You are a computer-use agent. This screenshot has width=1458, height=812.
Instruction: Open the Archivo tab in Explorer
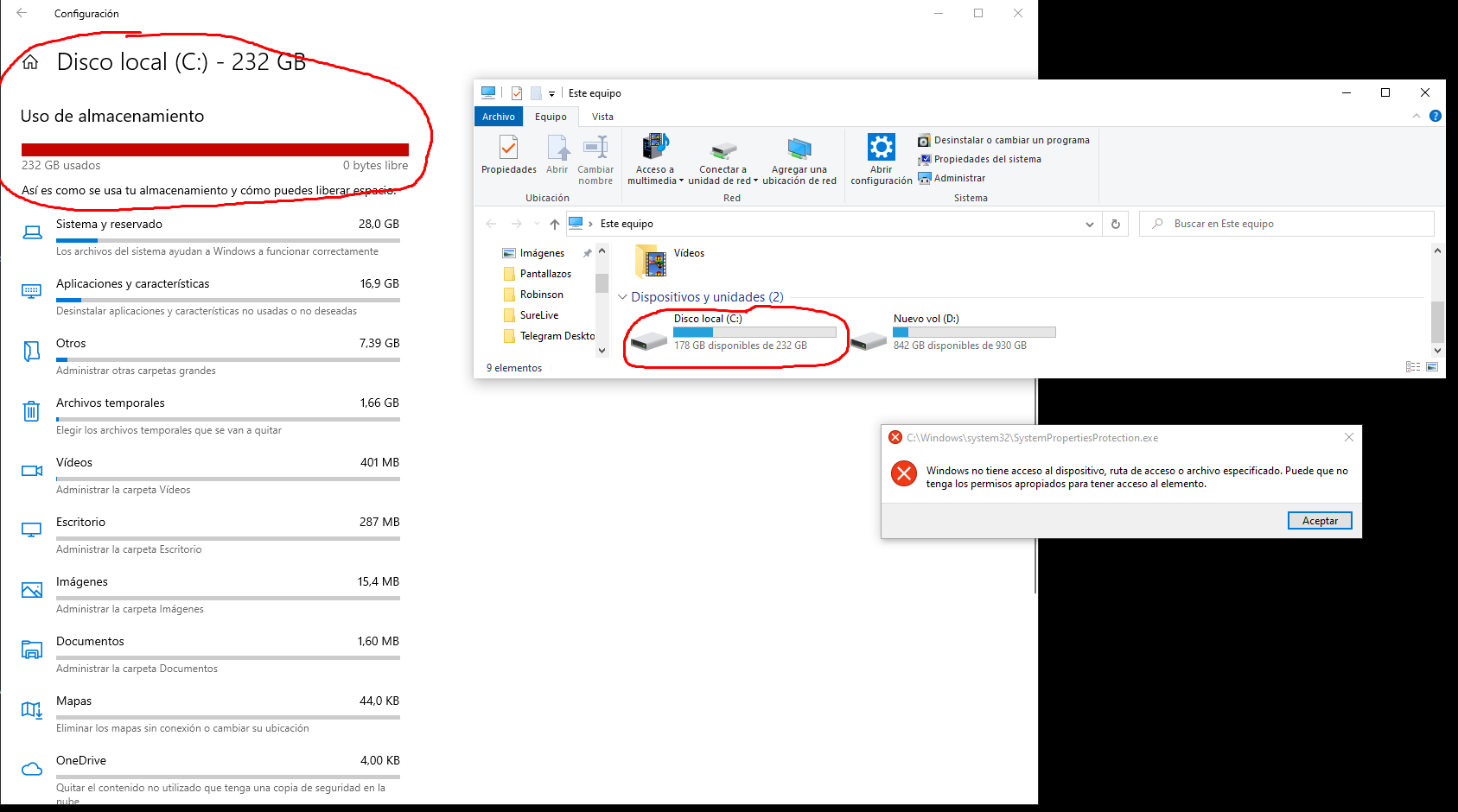tap(499, 117)
